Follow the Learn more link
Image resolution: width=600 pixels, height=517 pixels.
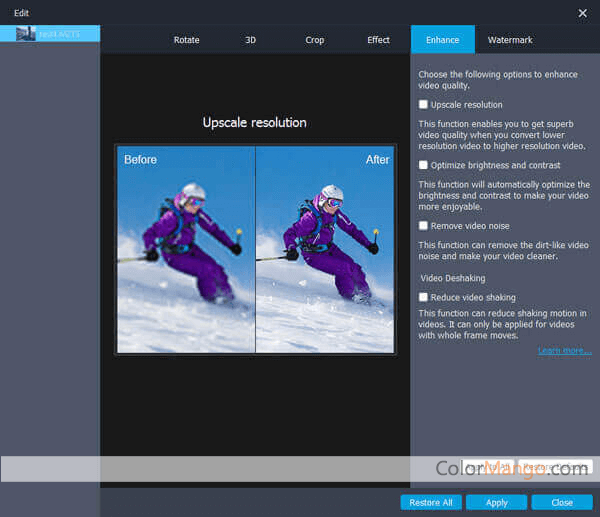[x=564, y=351]
